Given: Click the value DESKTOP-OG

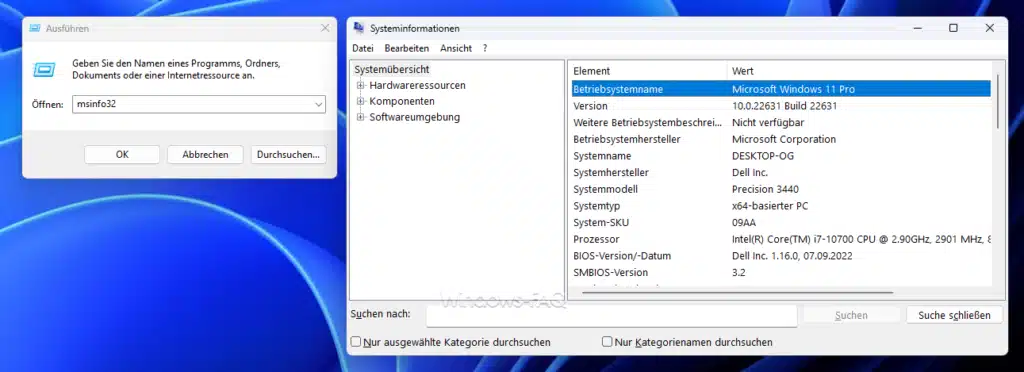Looking at the screenshot, I should point(763,156).
